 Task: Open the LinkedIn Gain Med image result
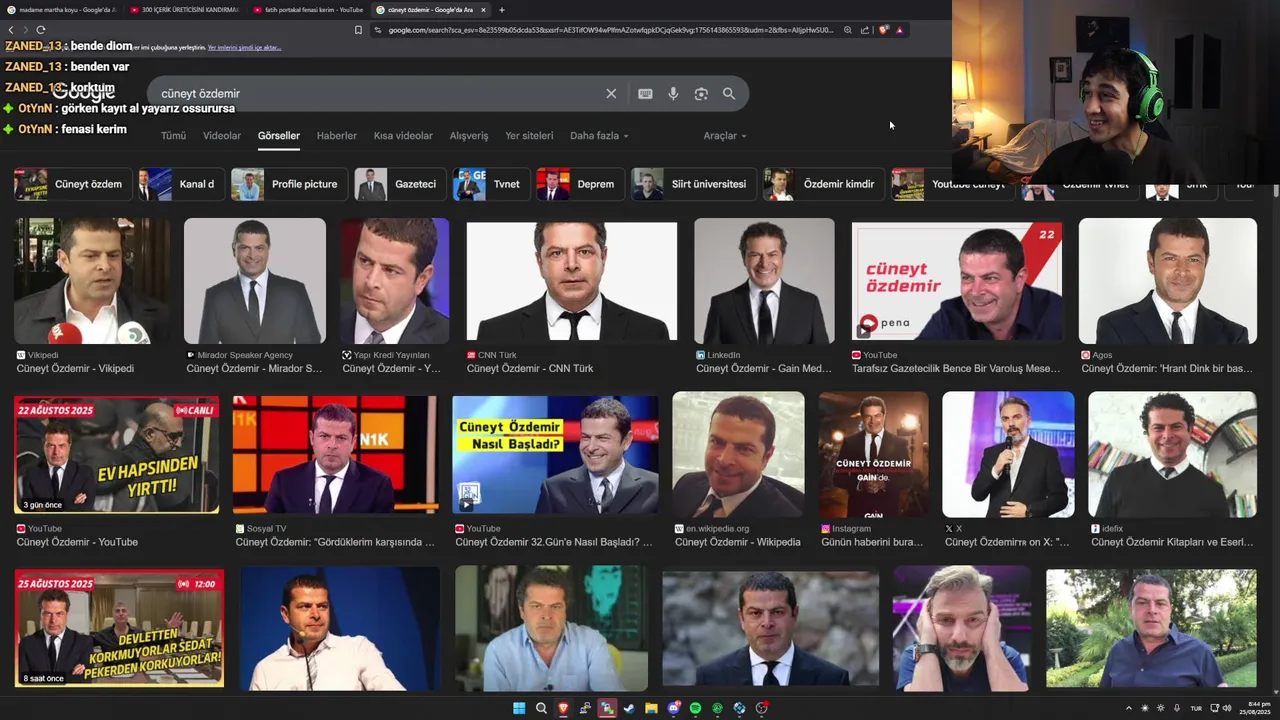pyautogui.click(x=764, y=281)
